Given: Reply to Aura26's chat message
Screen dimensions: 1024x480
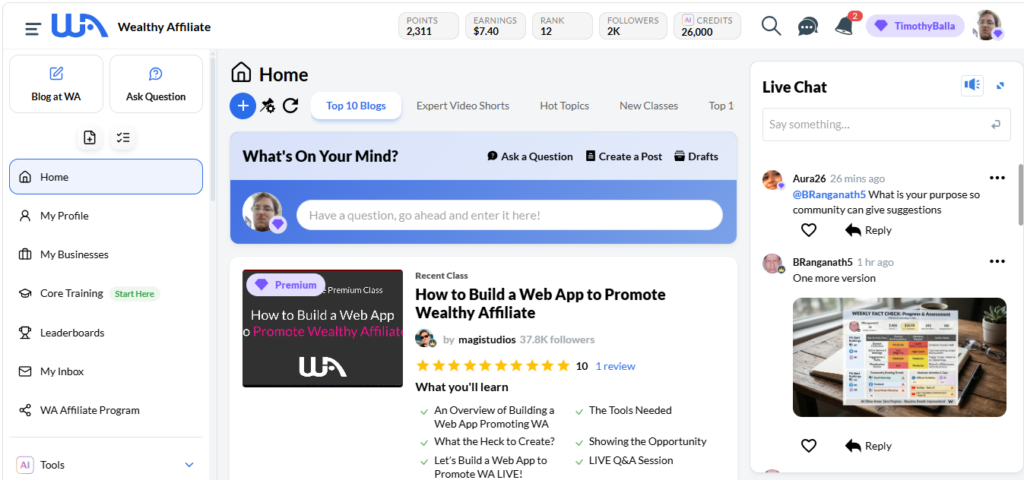Looking at the screenshot, I should click(868, 230).
